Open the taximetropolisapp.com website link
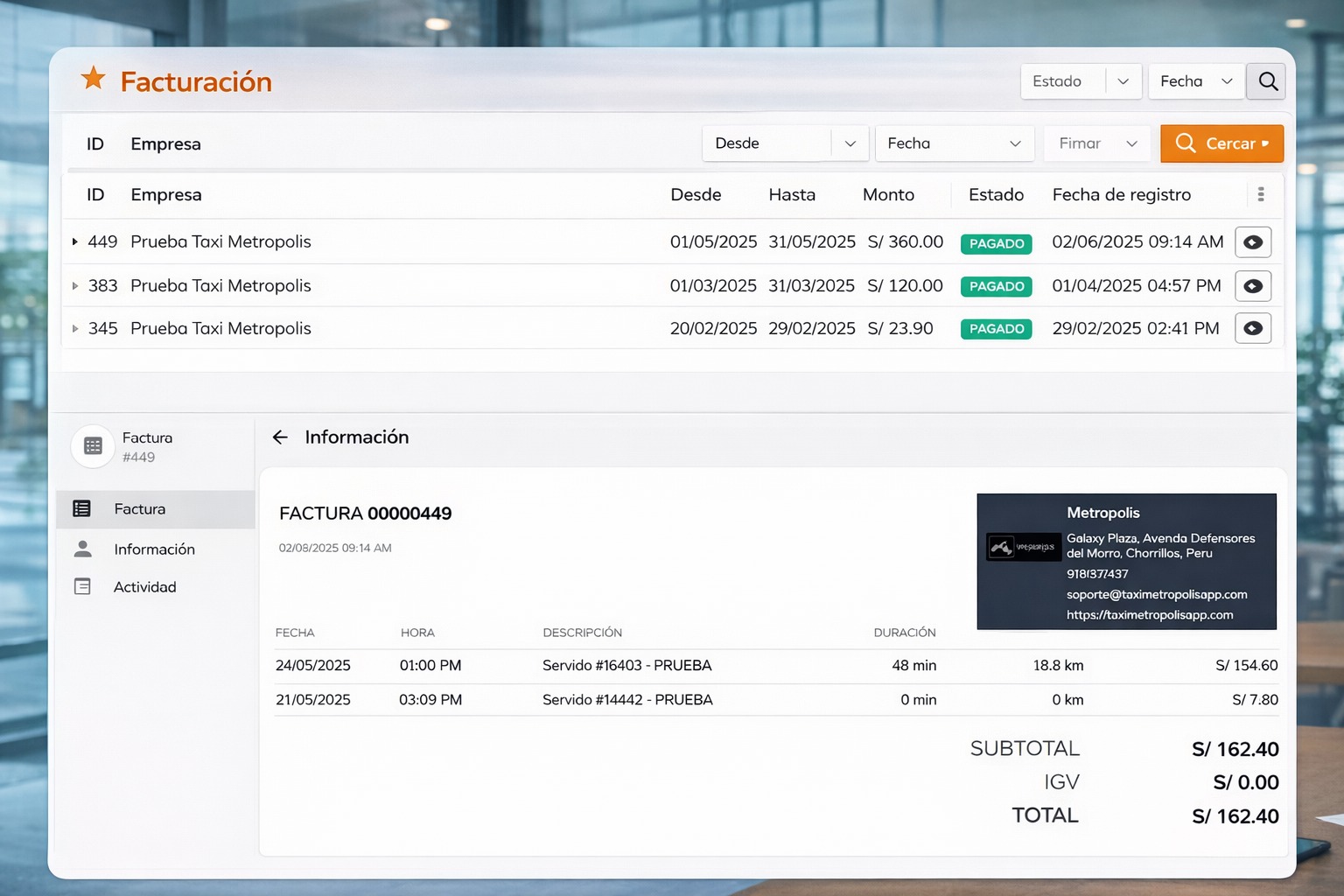Image resolution: width=1344 pixels, height=896 pixels. coord(1149,615)
